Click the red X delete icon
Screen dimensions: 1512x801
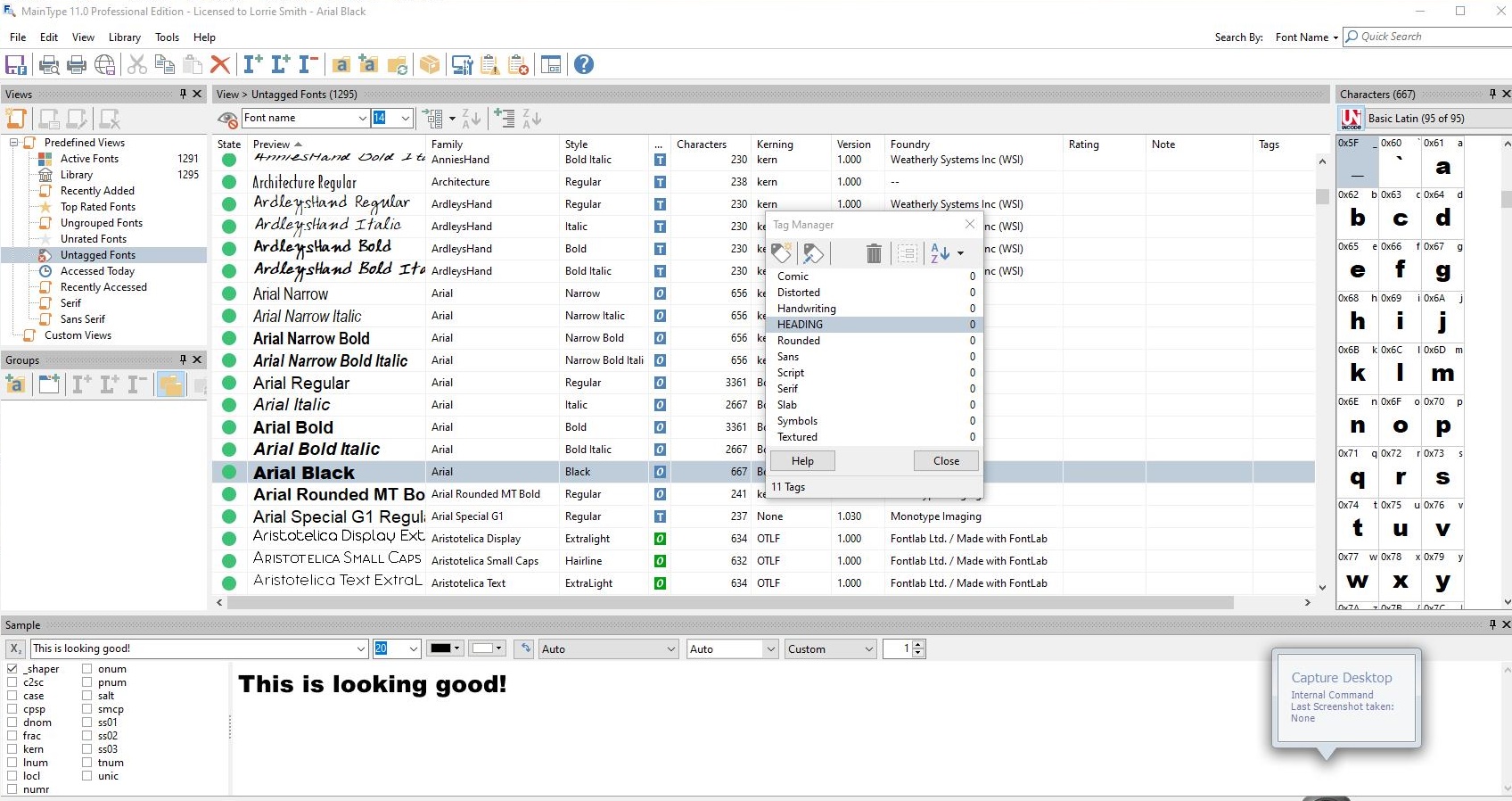[220, 64]
